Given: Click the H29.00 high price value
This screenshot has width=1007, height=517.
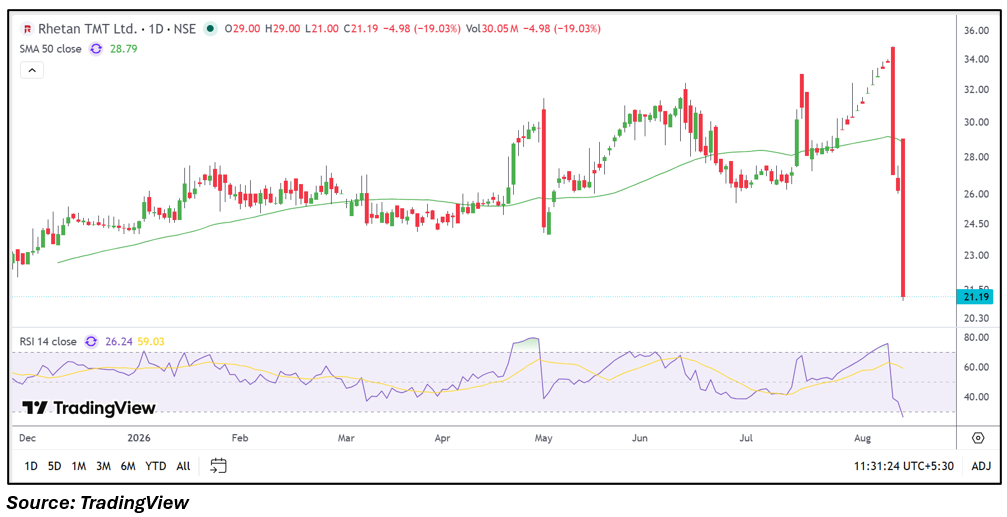Looking at the screenshot, I should point(282,29).
